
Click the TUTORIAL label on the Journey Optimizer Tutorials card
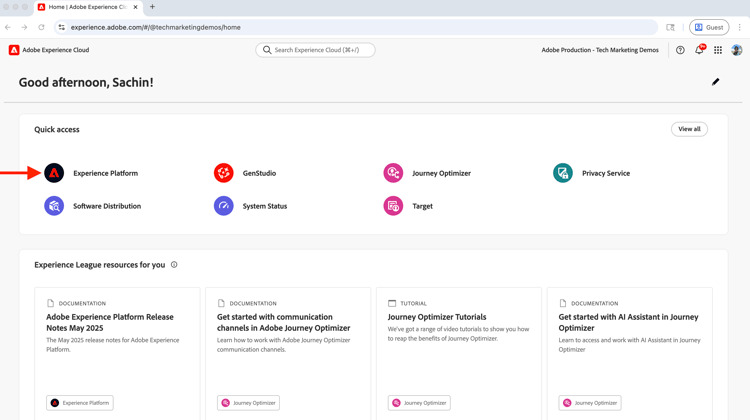(413, 303)
